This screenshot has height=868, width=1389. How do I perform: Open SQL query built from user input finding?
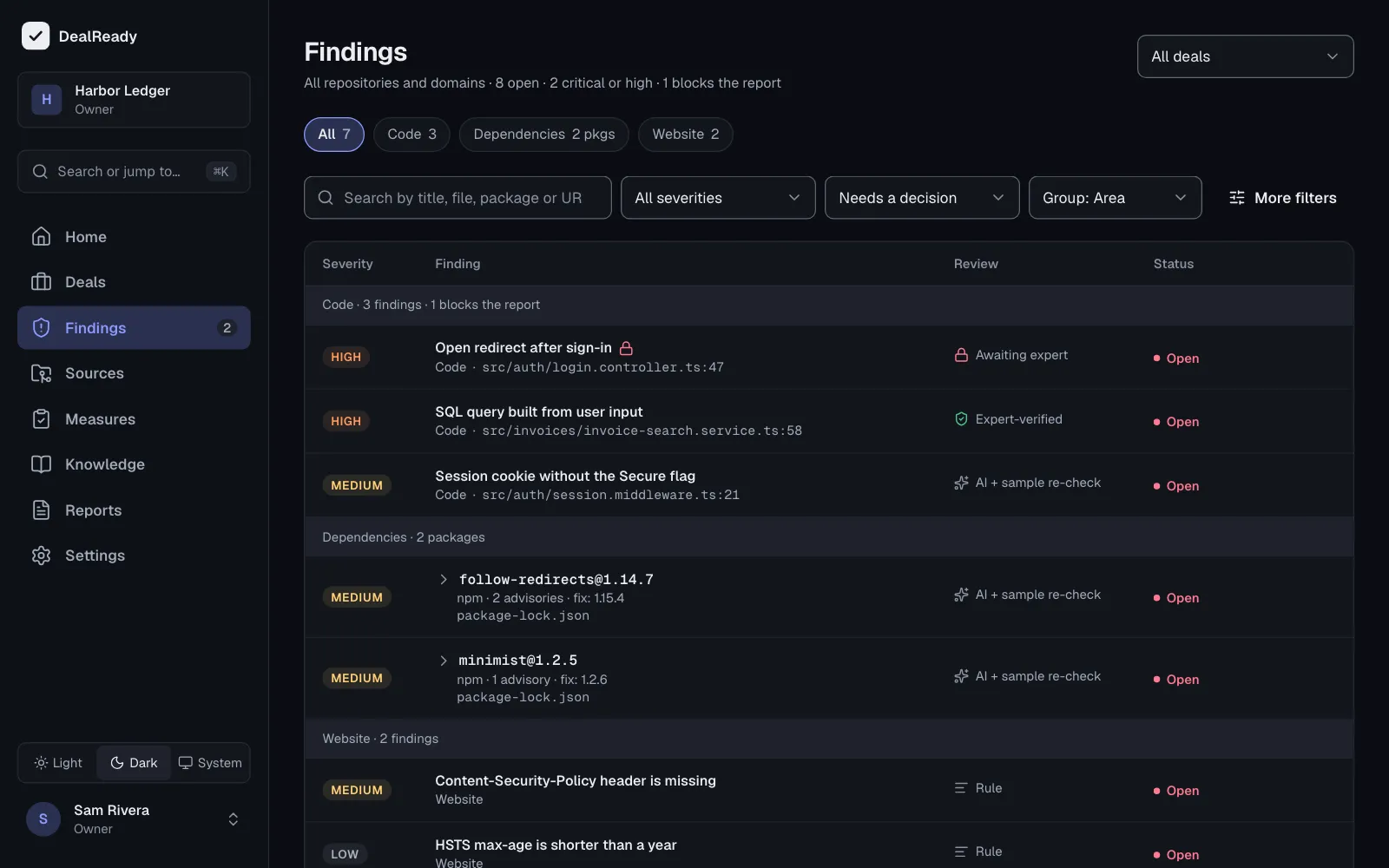(538, 411)
